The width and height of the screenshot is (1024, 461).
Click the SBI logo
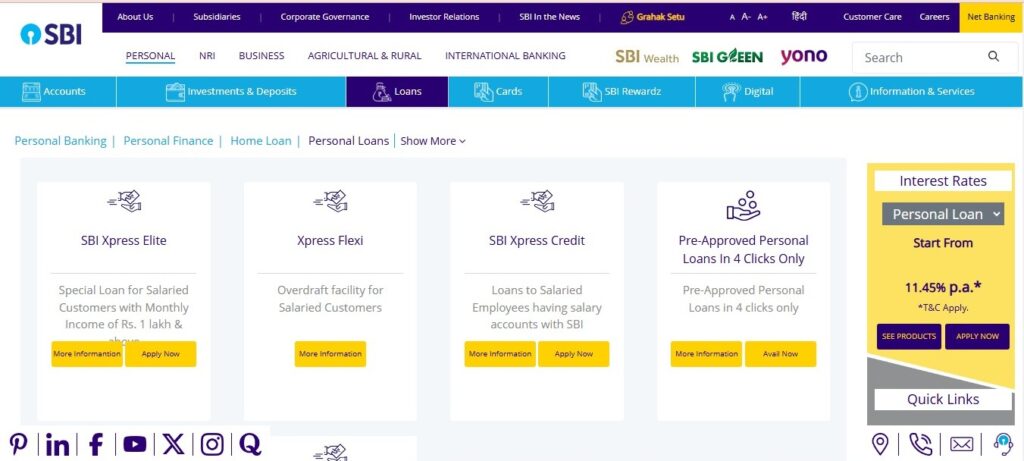coord(51,34)
